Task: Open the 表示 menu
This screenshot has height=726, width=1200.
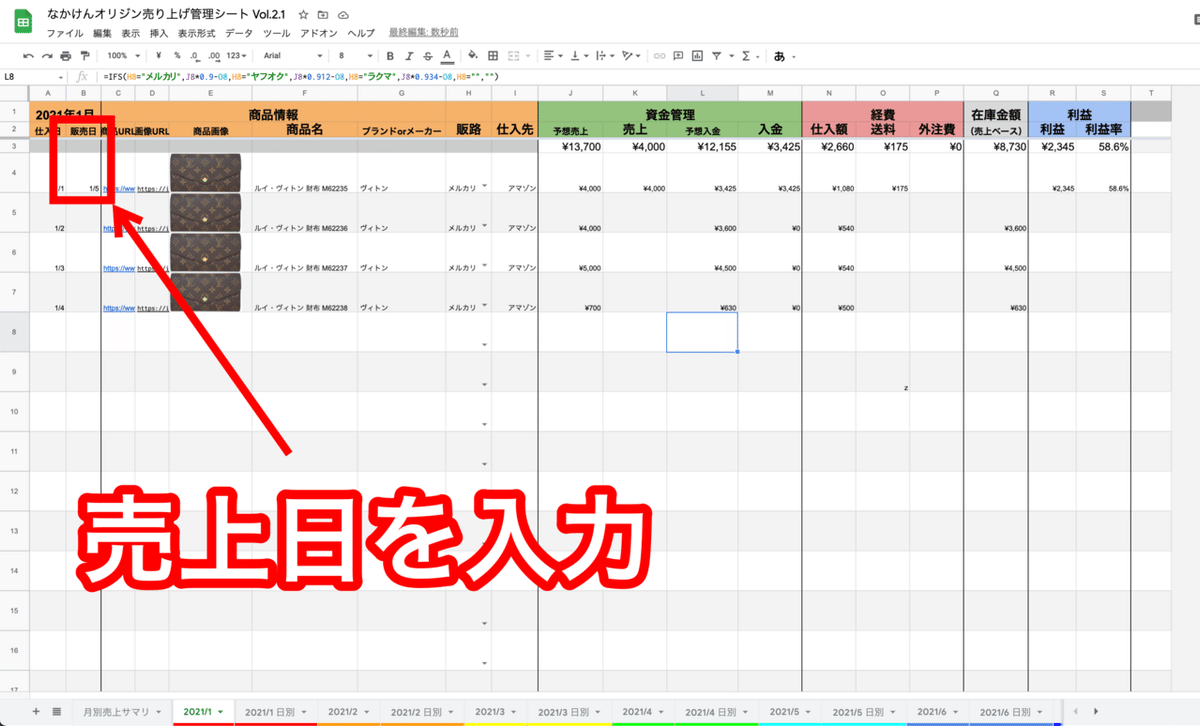Action: (131, 33)
